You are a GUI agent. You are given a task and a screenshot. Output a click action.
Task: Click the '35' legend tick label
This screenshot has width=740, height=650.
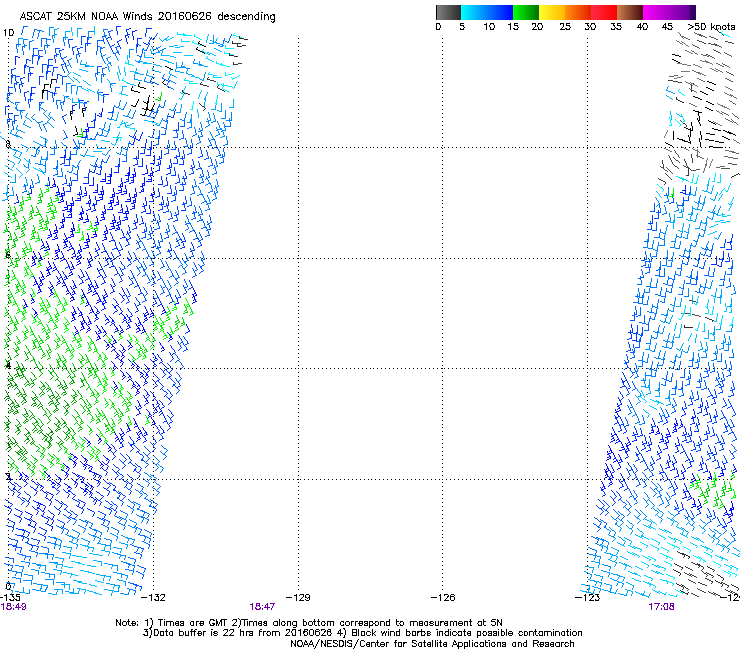tap(616, 27)
